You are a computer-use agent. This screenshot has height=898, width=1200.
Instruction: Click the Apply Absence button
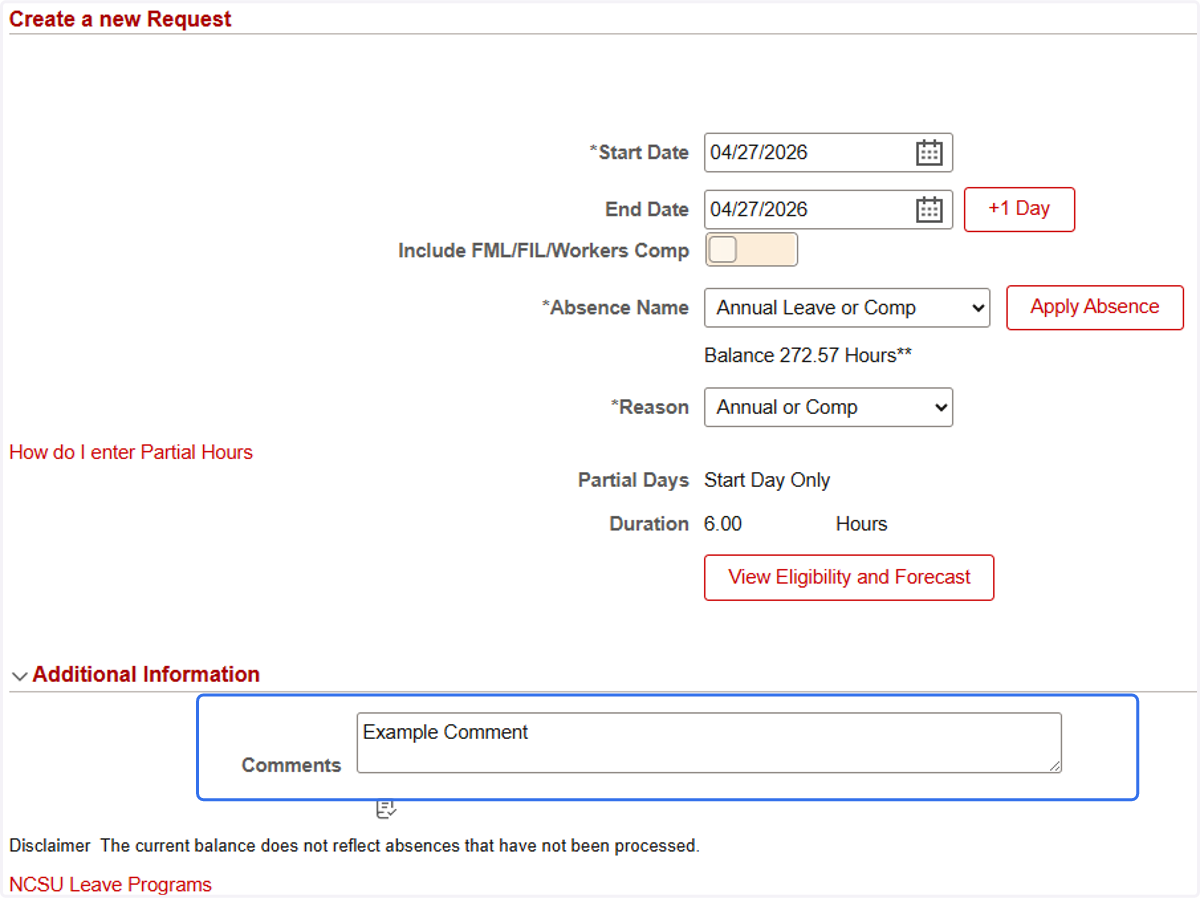click(1094, 307)
